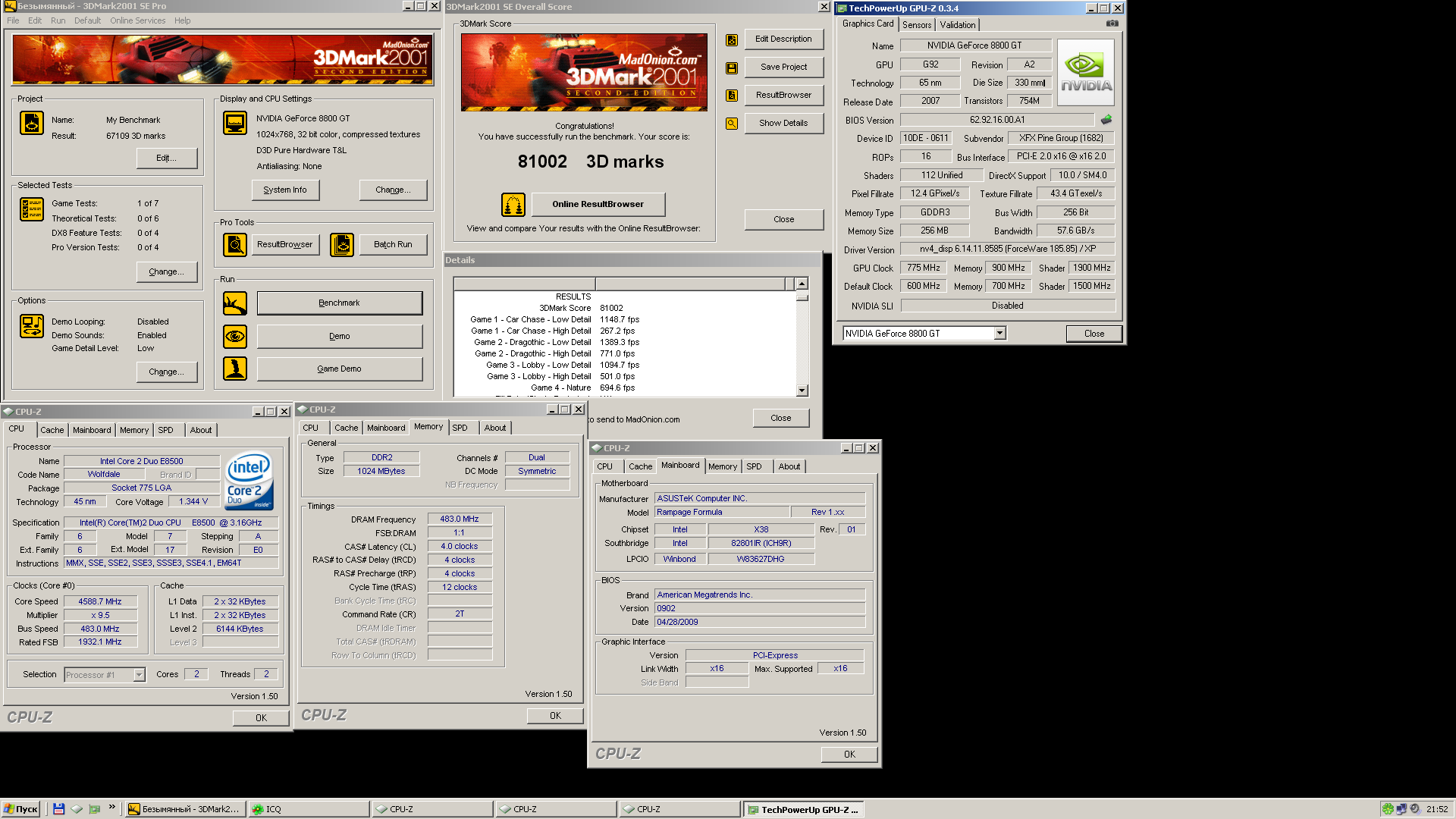Open the Processor Selection dropdown in CPU-Z
The width and height of the screenshot is (1456, 819).
[139, 675]
